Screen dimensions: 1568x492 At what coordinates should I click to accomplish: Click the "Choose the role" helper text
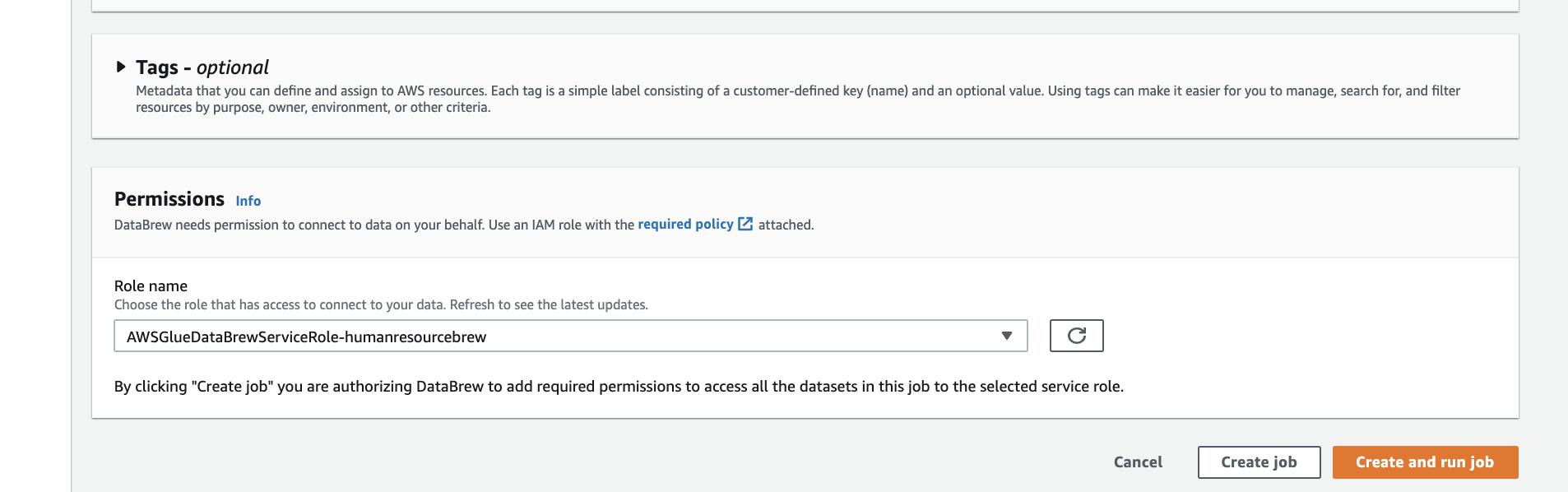click(x=381, y=305)
